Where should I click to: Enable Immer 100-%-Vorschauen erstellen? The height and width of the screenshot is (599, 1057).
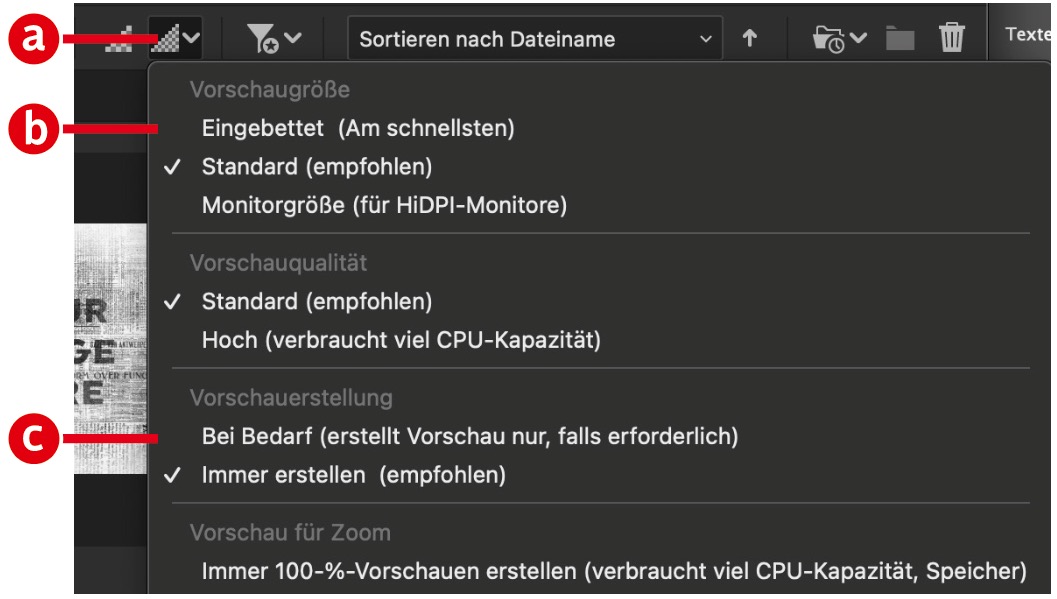613,572
